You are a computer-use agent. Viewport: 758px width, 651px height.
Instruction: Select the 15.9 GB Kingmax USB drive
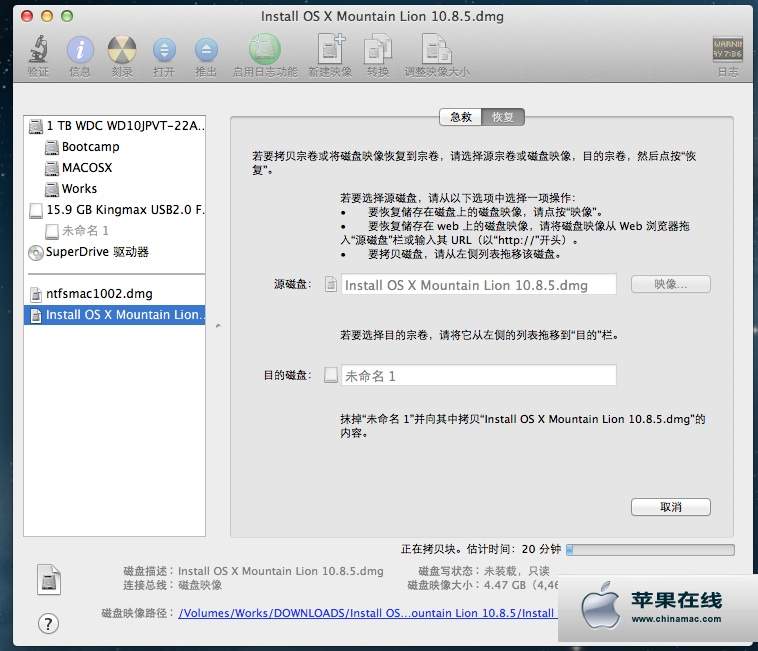115,210
